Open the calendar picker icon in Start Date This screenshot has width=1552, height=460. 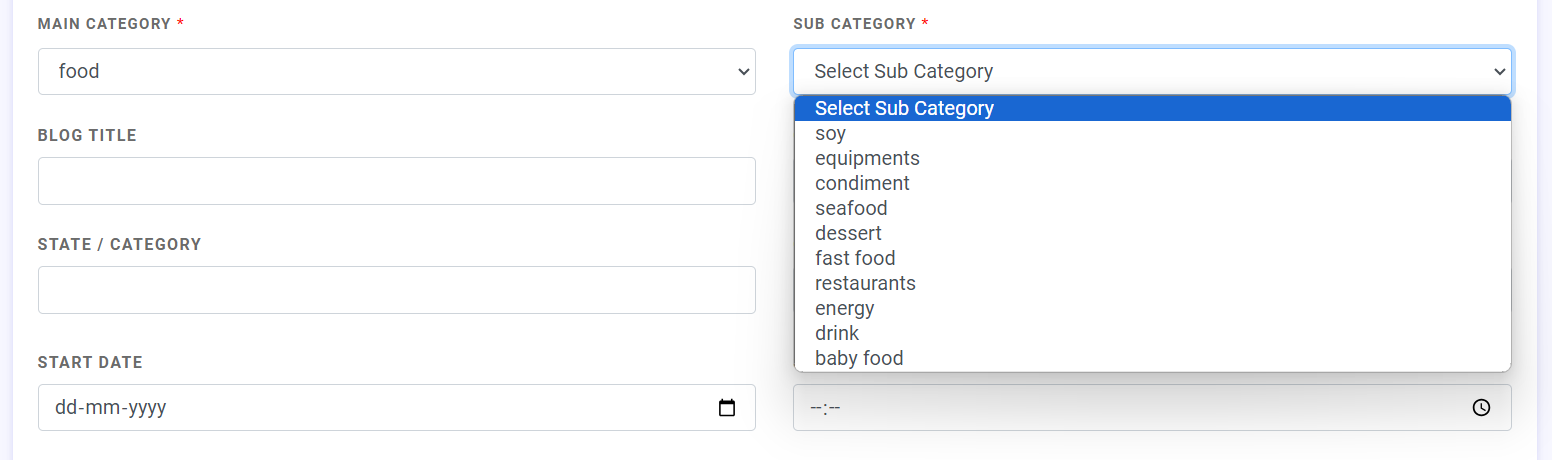coord(727,408)
